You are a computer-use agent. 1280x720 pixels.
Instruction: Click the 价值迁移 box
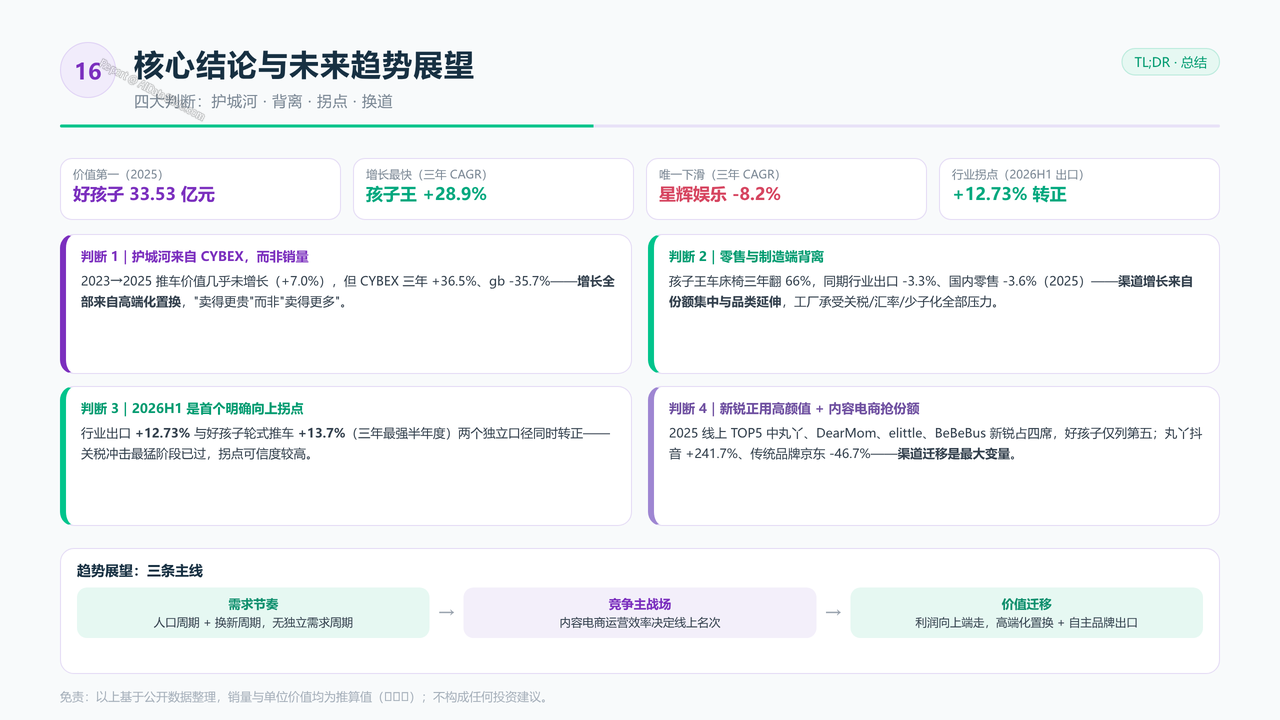(1027, 613)
